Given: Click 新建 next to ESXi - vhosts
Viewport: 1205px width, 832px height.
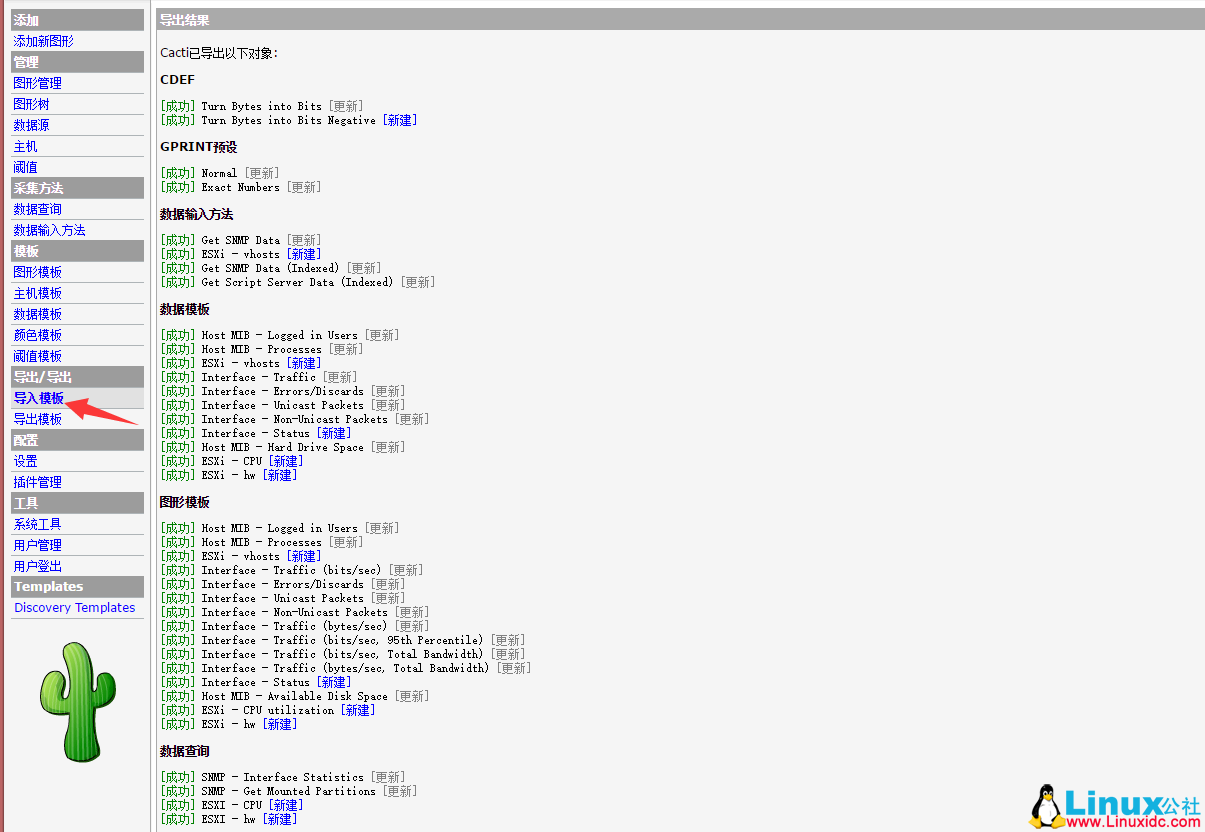Looking at the screenshot, I should pyautogui.click(x=304, y=253).
